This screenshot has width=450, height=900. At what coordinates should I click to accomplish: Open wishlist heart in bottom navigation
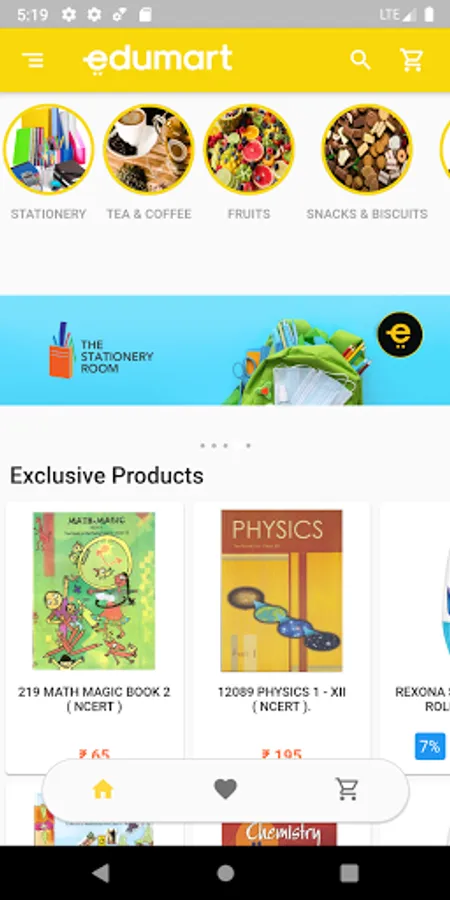[x=226, y=790]
